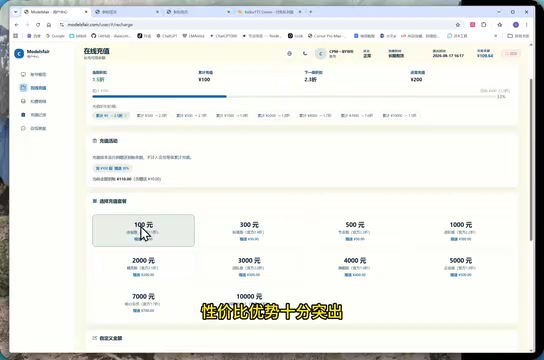Open the extensions puzzle icon
Screen dimensions: 544x360
tap(484, 25)
